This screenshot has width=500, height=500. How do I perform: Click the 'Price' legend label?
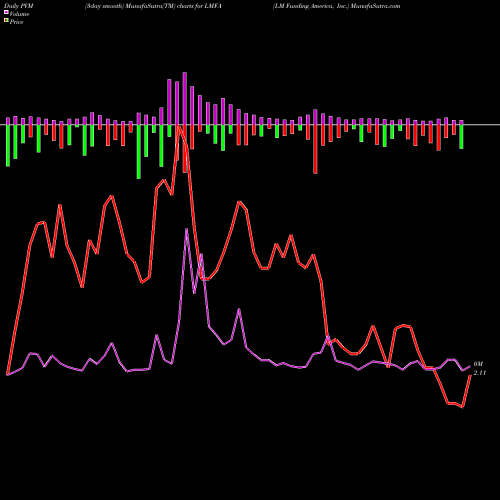tap(16, 22)
